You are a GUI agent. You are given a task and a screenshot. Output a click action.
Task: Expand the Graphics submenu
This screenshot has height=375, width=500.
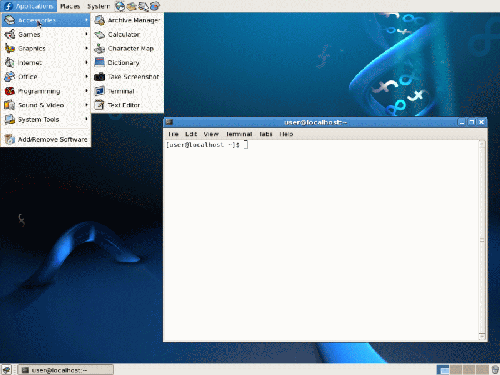pos(46,48)
